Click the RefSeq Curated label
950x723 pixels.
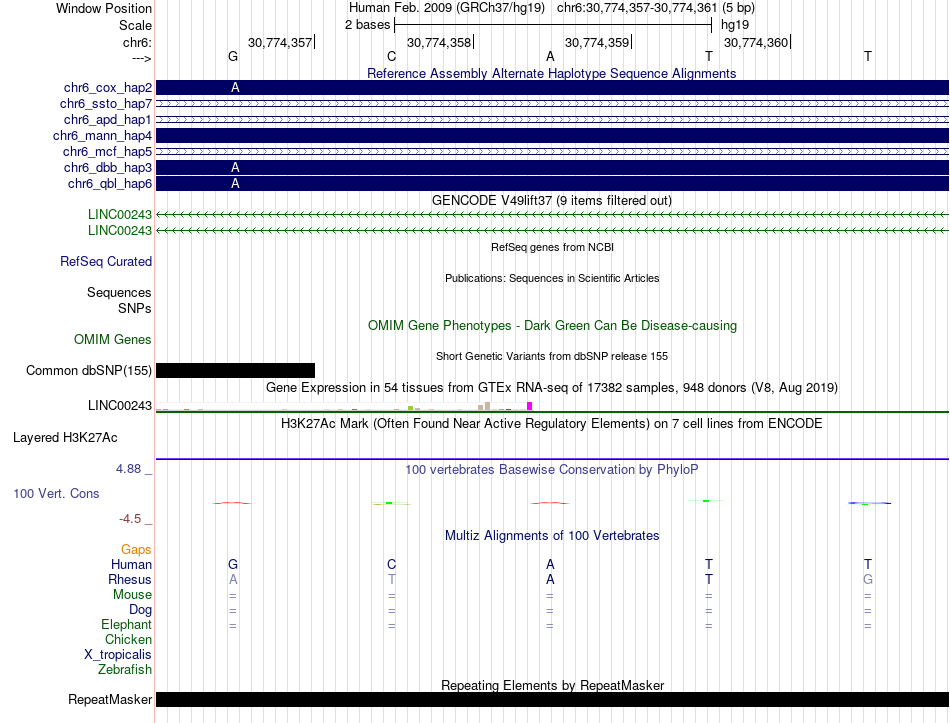point(106,261)
